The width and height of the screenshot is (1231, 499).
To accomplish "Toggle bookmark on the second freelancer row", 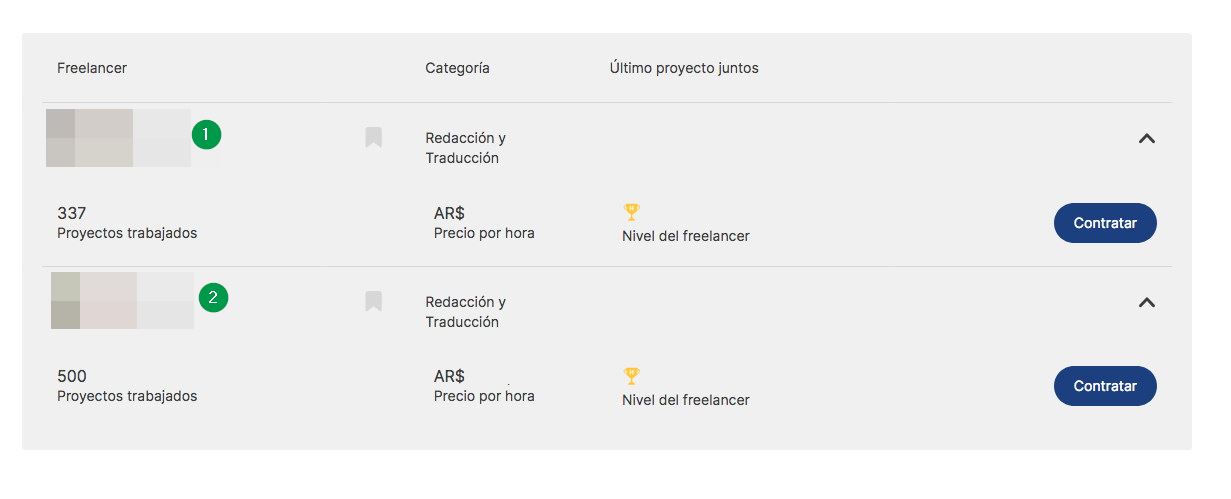I will tap(373, 301).
